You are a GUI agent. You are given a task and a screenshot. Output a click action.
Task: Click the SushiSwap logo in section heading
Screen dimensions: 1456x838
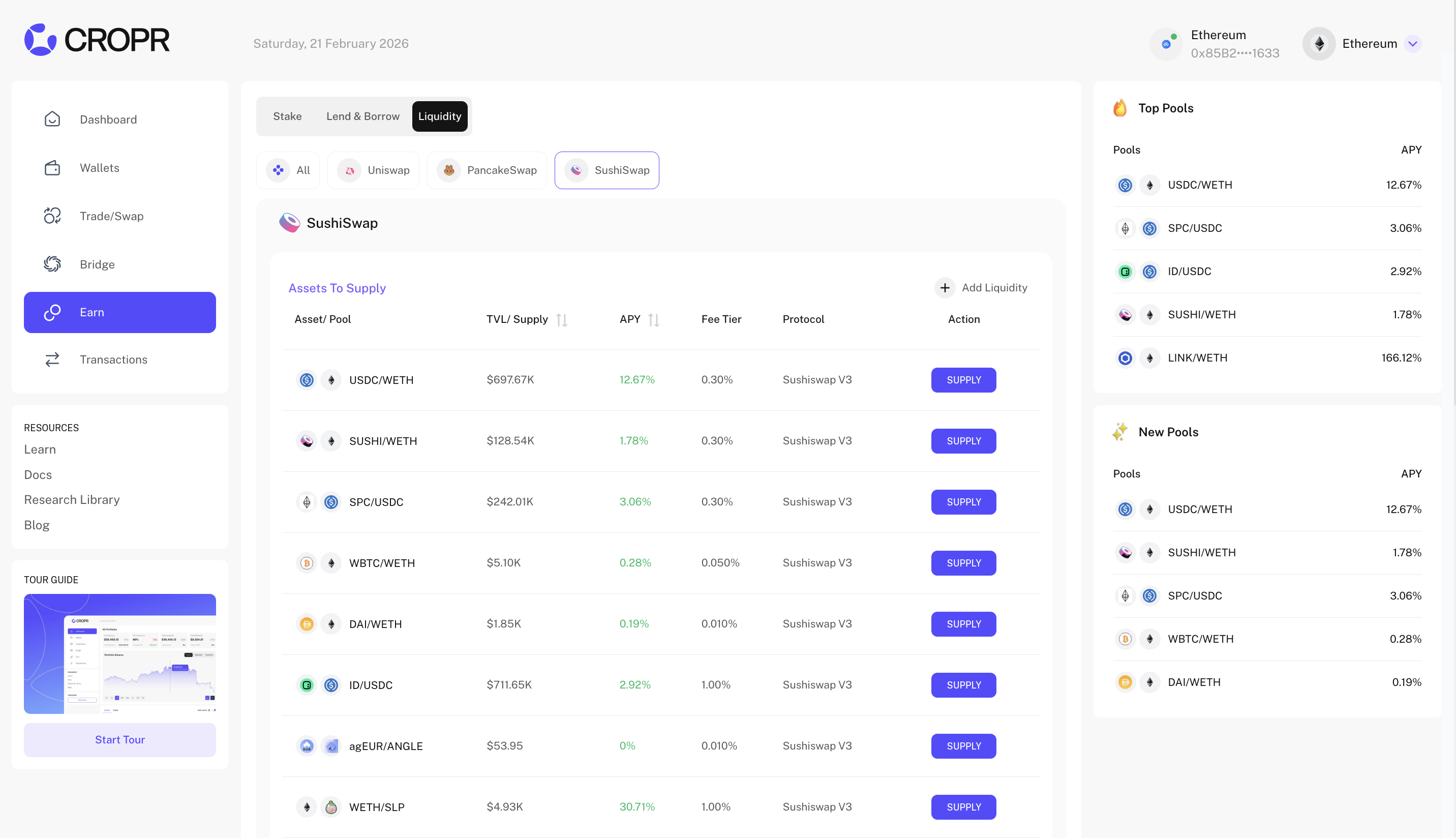click(289, 223)
